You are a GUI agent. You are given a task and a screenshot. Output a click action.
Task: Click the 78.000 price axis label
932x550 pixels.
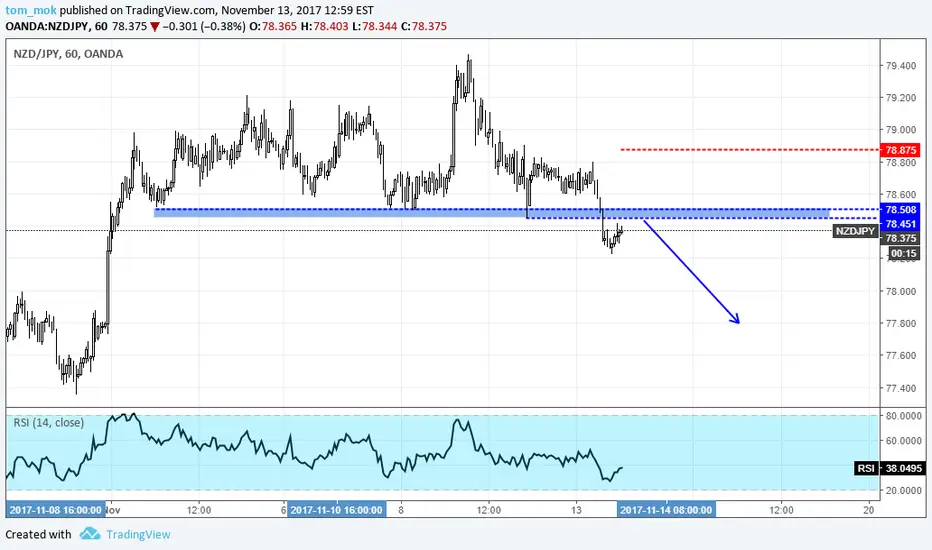click(x=900, y=292)
